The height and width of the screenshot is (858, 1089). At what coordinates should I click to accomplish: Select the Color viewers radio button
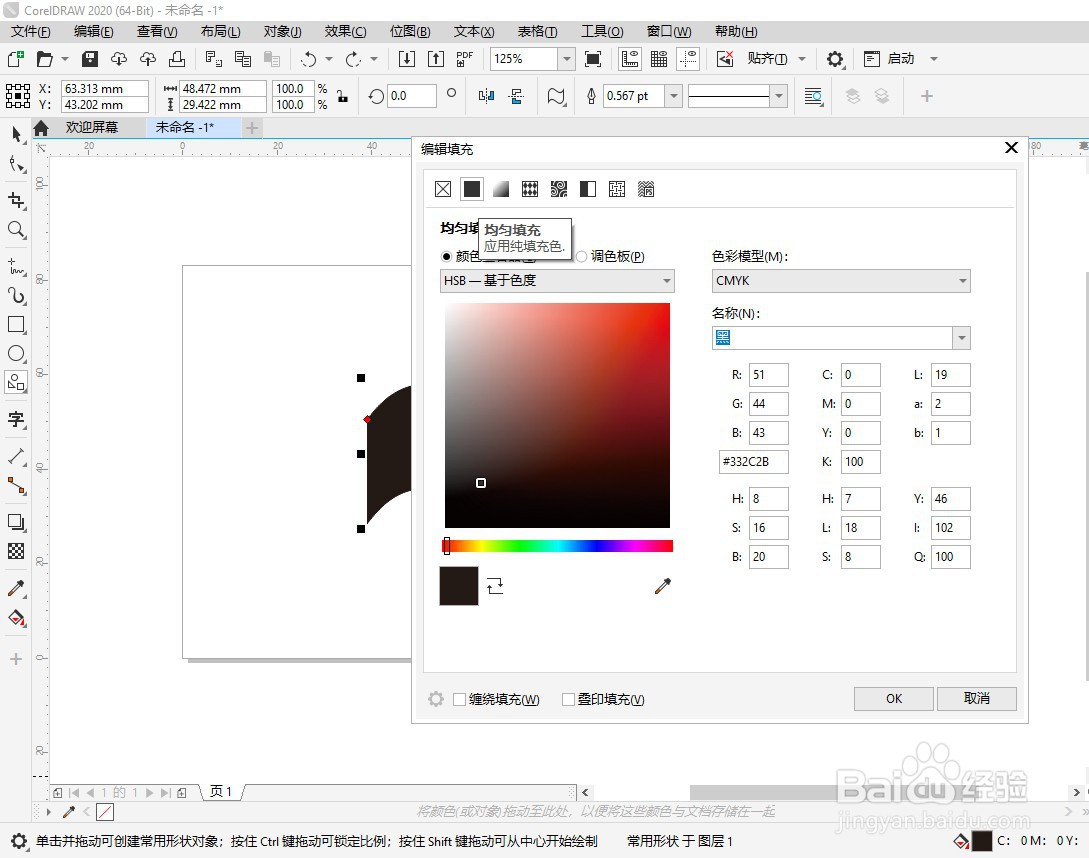coord(447,257)
